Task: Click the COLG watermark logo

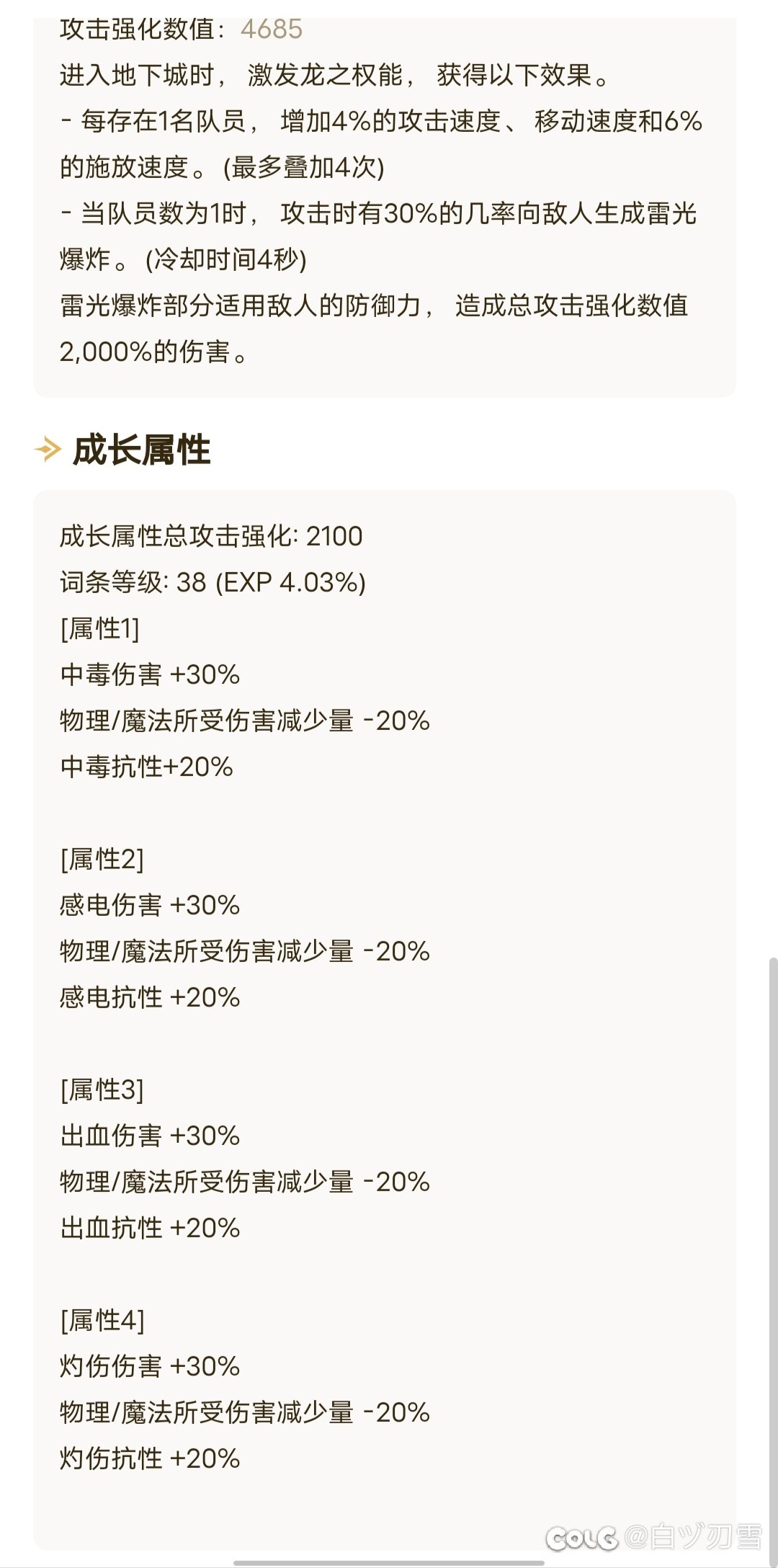Action: pyautogui.click(x=582, y=1538)
